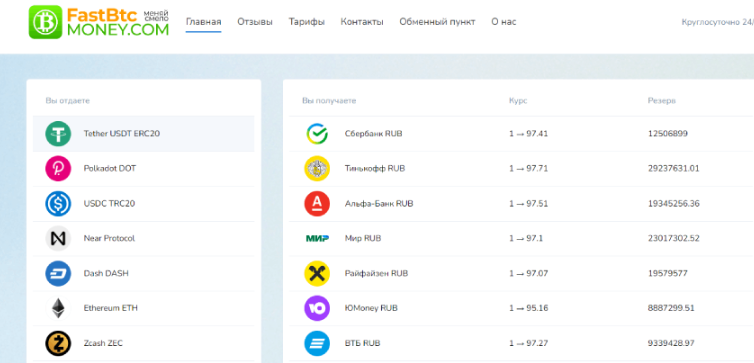Click the rate 1 → 95.16
The height and width of the screenshot is (363, 754).
pos(528,308)
